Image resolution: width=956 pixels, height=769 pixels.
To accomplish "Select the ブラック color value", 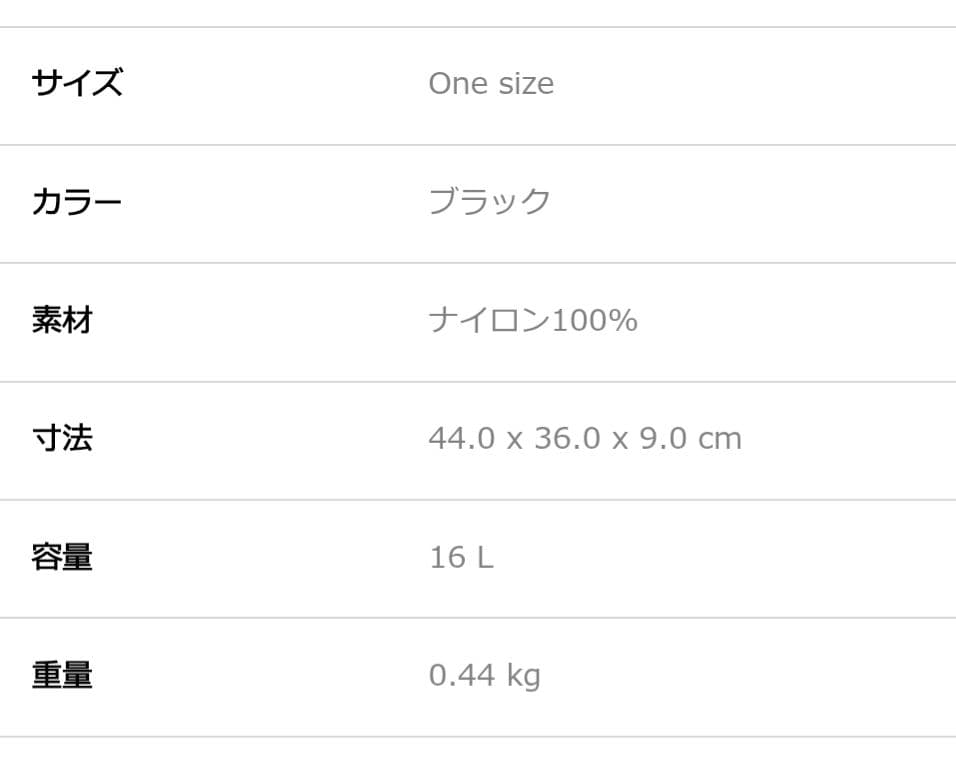I will 490,201.
